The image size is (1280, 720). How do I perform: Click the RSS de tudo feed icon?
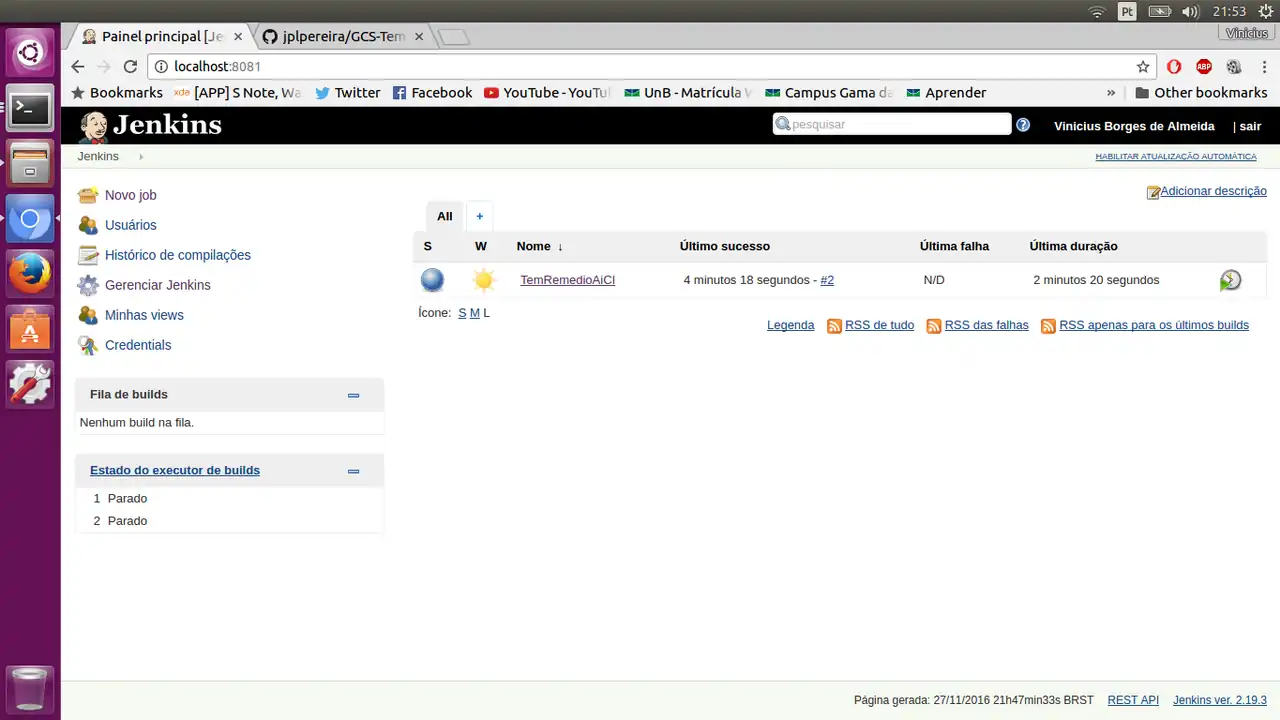[x=834, y=326]
